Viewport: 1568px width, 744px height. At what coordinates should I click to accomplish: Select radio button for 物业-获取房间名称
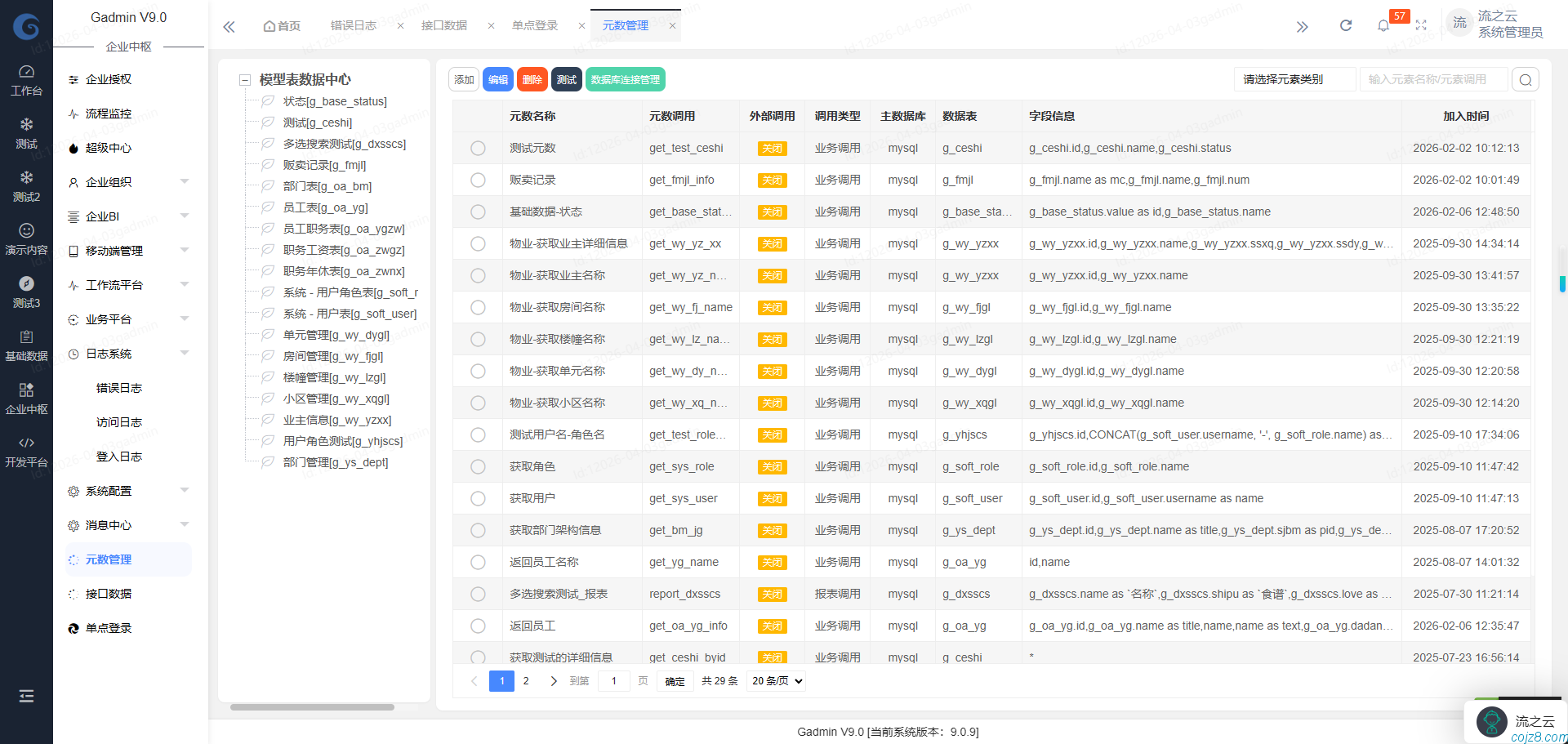[478, 308]
